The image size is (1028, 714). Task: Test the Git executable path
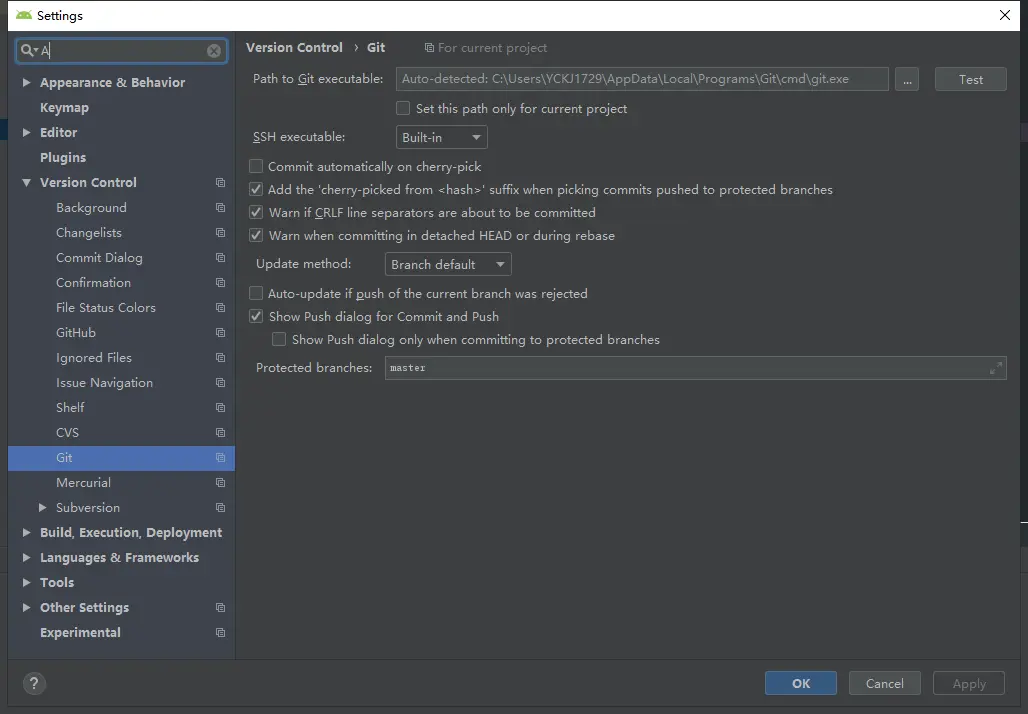click(x=970, y=79)
